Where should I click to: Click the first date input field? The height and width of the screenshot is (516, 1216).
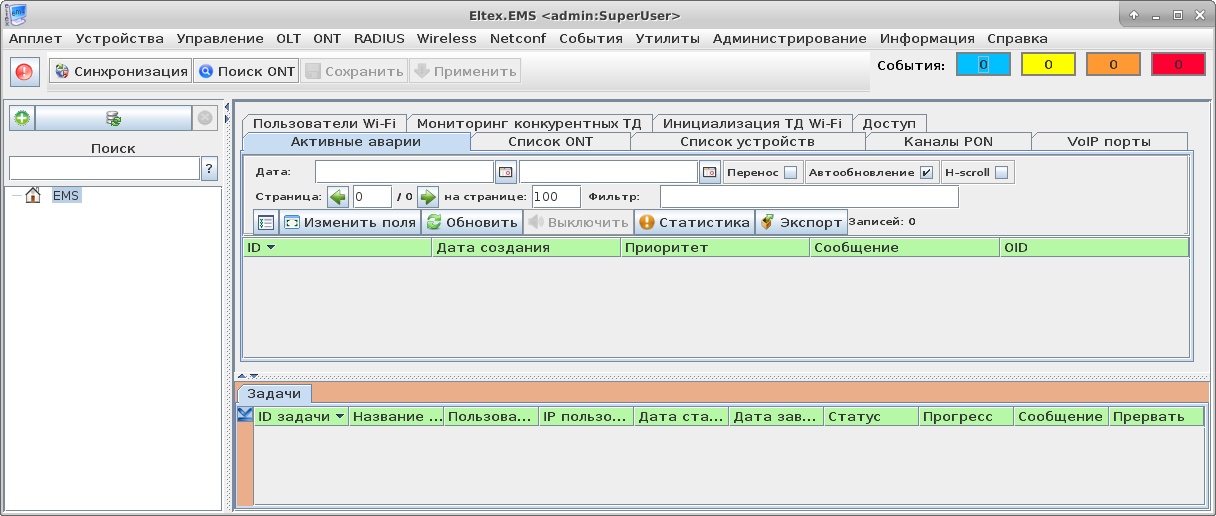coord(404,172)
